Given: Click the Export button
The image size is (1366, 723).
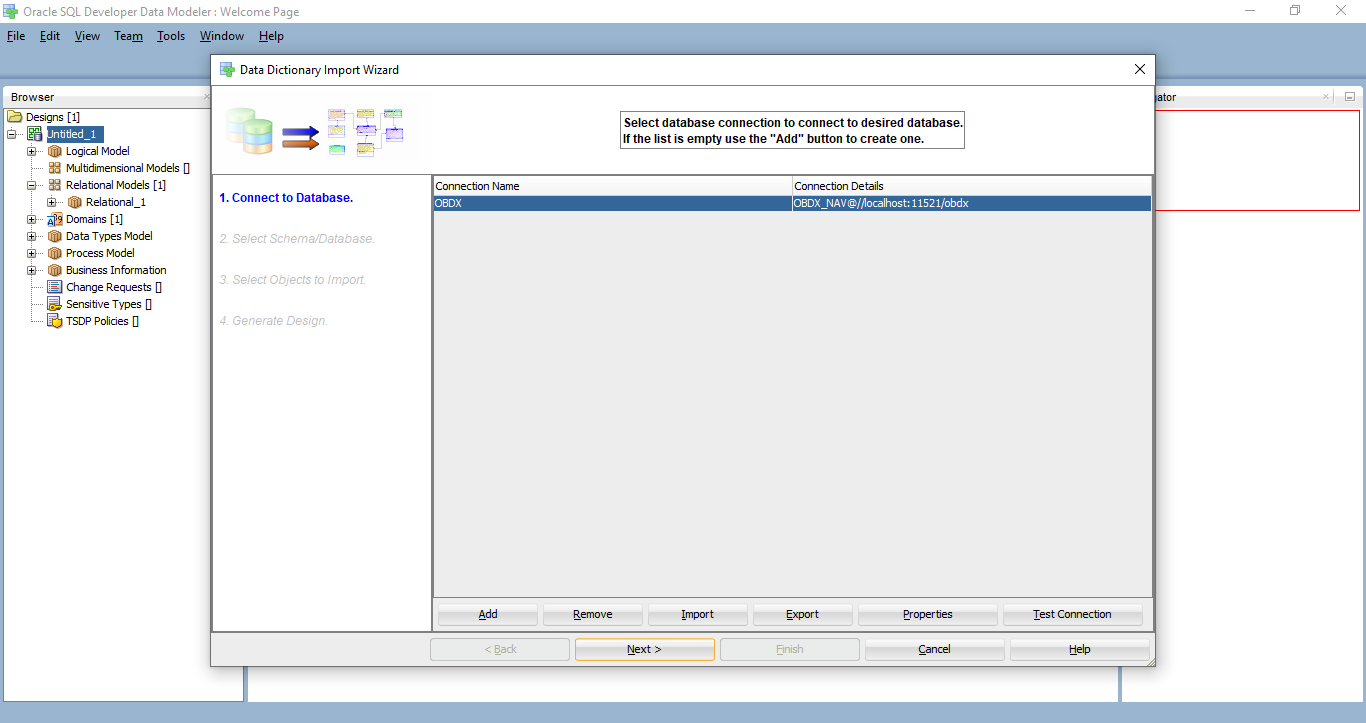Looking at the screenshot, I should click(803, 614).
